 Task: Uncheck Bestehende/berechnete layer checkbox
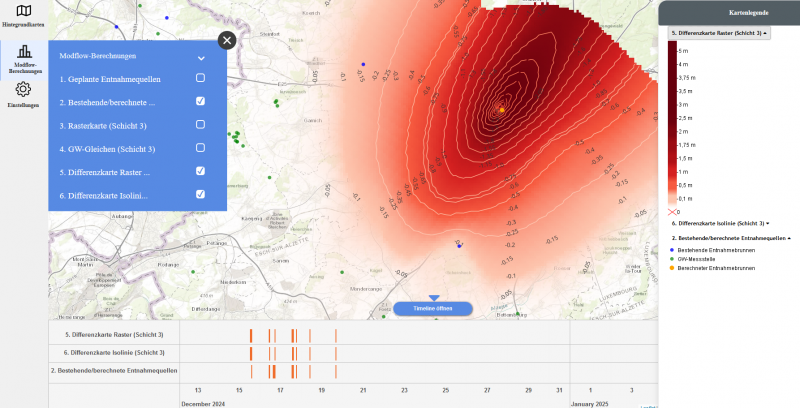pos(200,101)
